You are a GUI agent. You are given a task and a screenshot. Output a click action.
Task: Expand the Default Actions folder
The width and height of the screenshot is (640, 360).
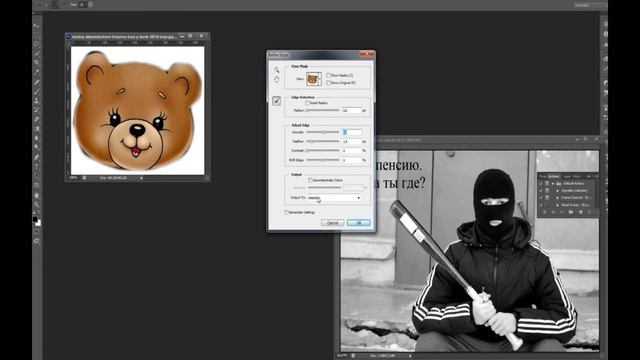tap(553, 184)
